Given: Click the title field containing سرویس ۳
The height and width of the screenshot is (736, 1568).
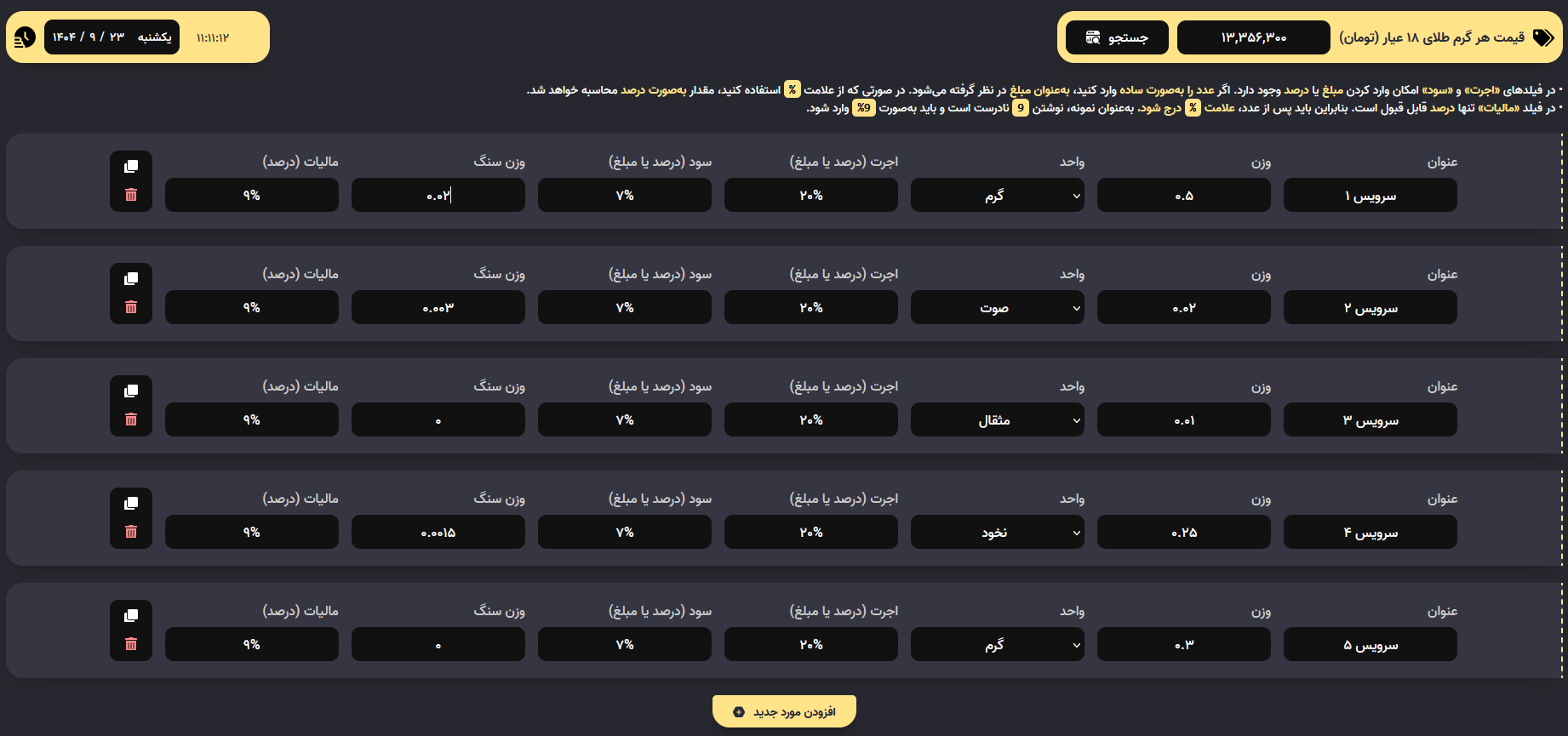Looking at the screenshot, I should (1370, 420).
